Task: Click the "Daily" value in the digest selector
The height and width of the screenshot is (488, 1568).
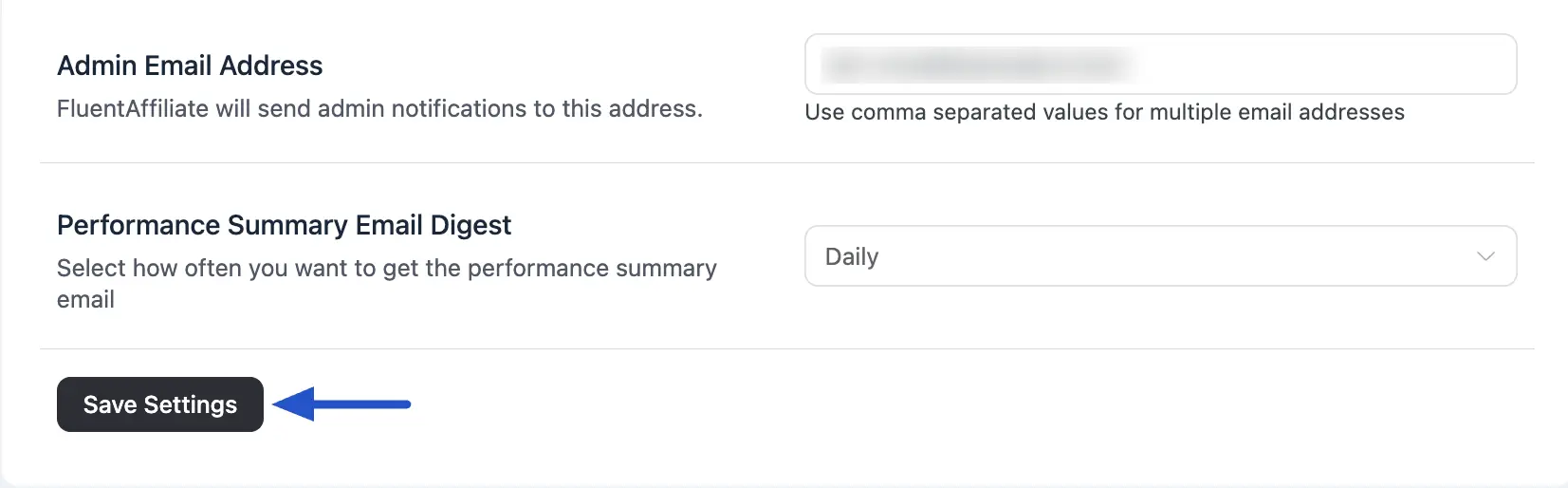Action: (852, 256)
